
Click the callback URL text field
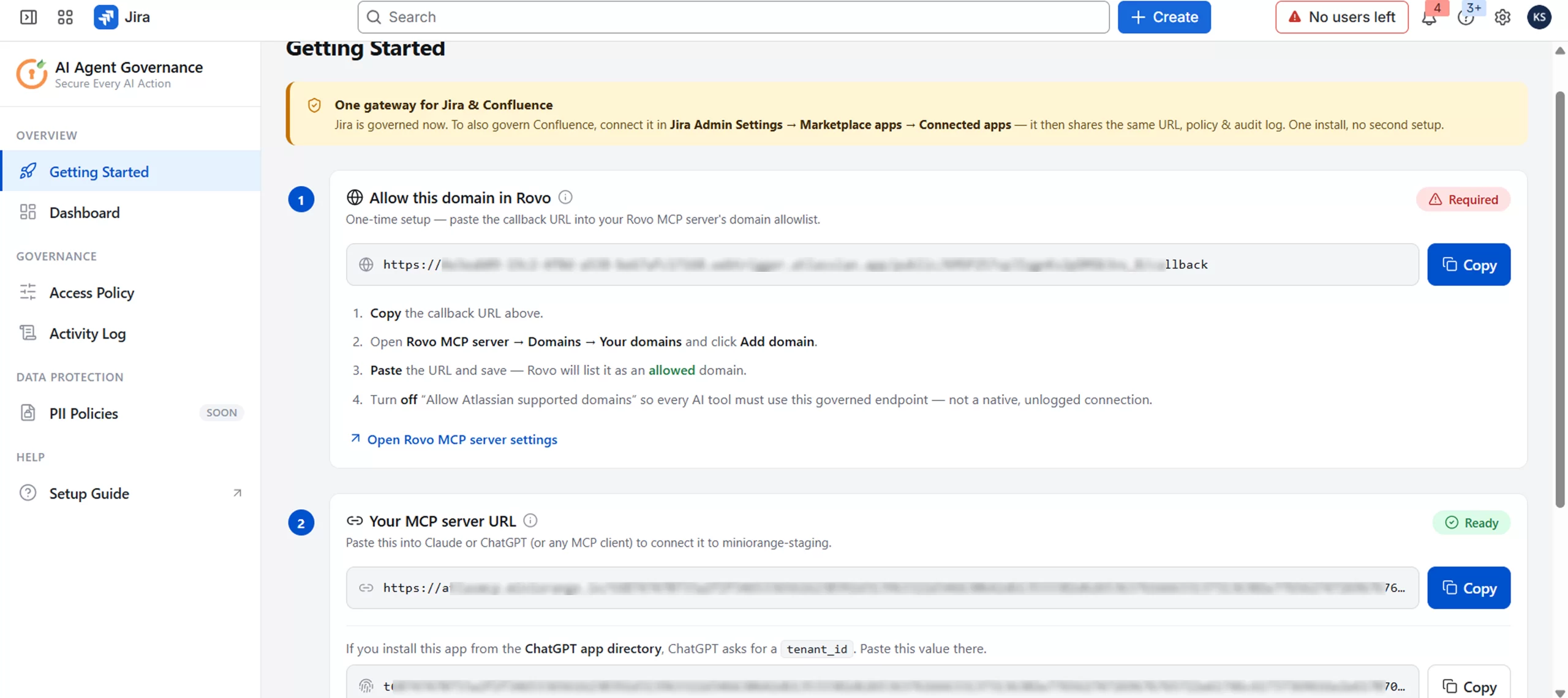(x=882, y=265)
